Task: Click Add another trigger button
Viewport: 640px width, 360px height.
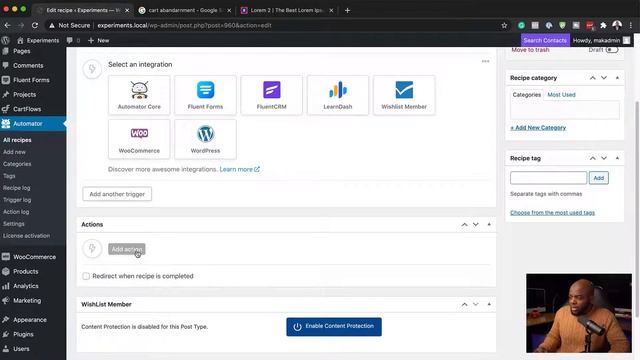Action: [117, 194]
